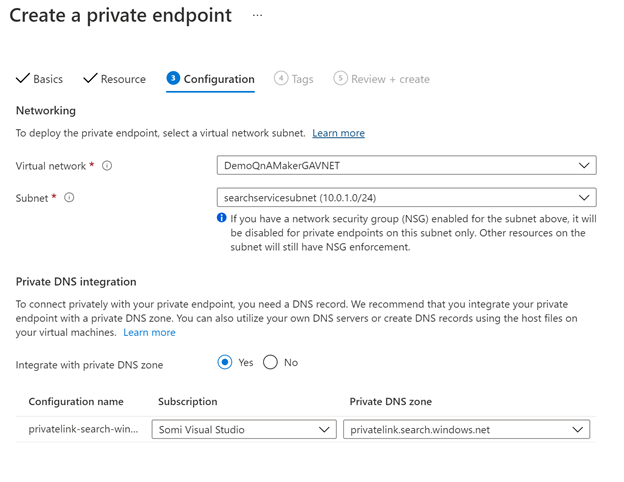Click the Basics step checkmark icon

[23, 79]
